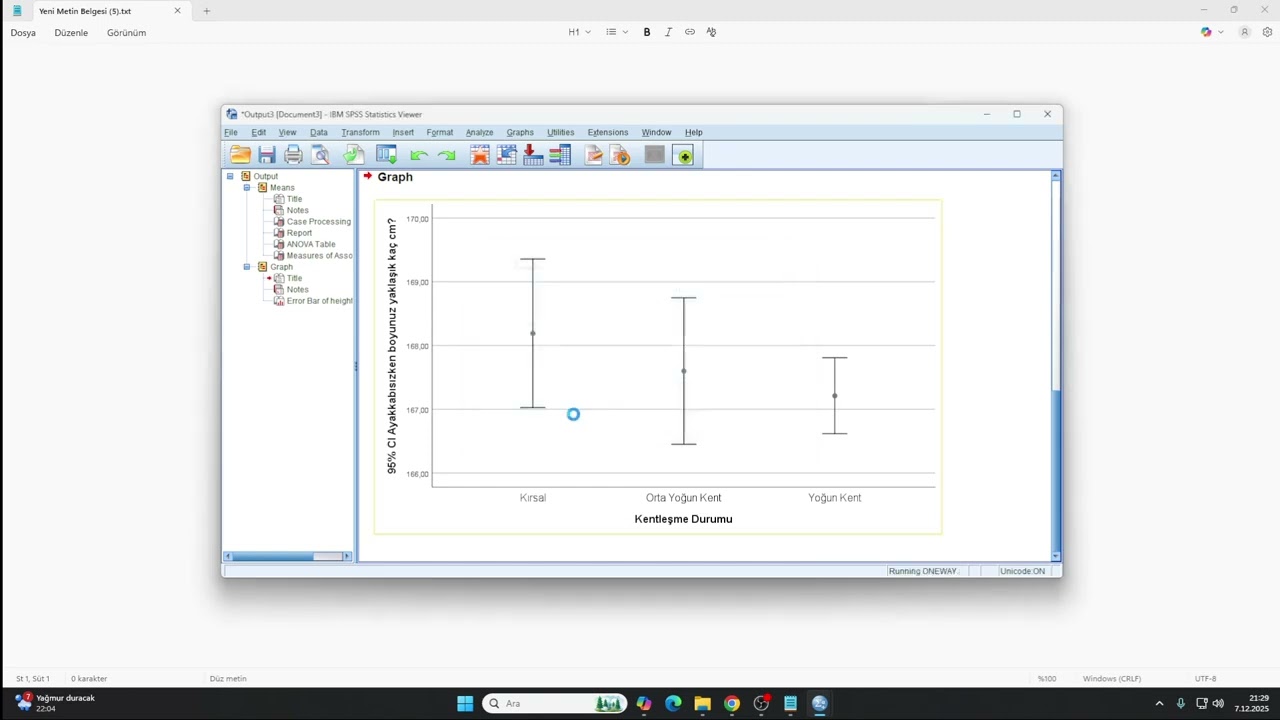Click the Windows Start button
The width and height of the screenshot is (1280, 720).
coord(465,703)
